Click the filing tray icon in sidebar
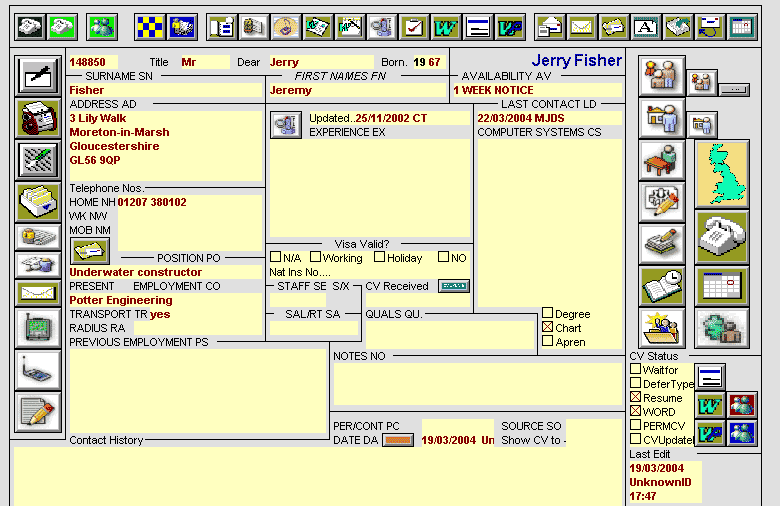 click(38, 202)
